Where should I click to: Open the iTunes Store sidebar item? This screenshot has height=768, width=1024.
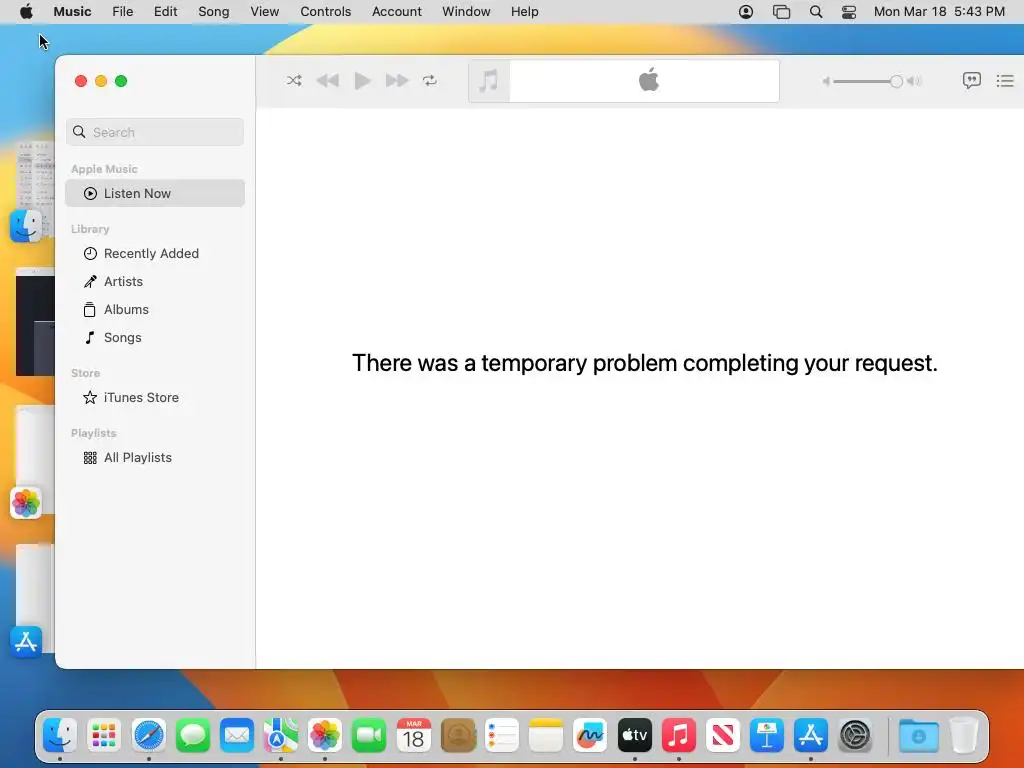pyautogui.click(x=155, y=398)
